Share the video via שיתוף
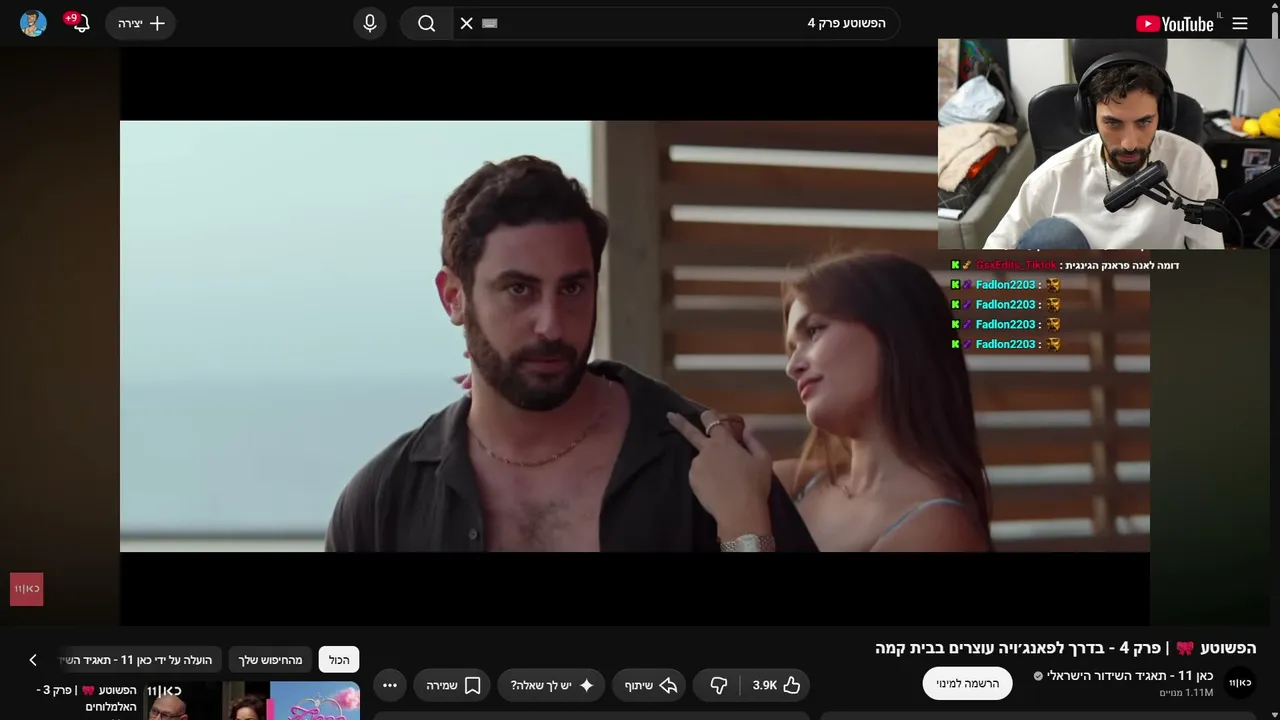 coord(651,685)
